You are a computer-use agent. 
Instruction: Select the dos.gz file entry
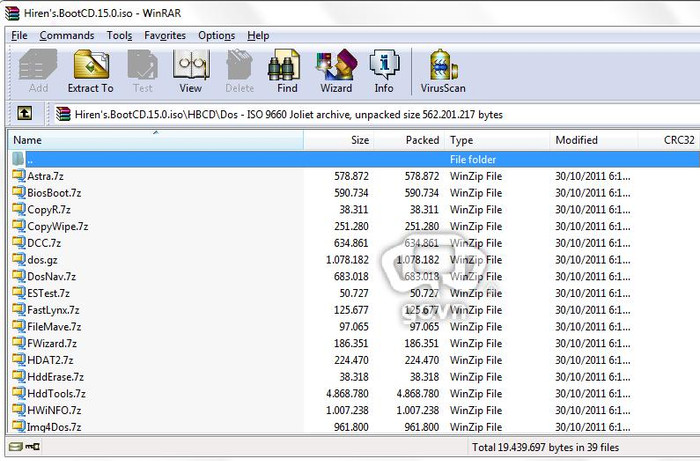click(x=42, y=259)
